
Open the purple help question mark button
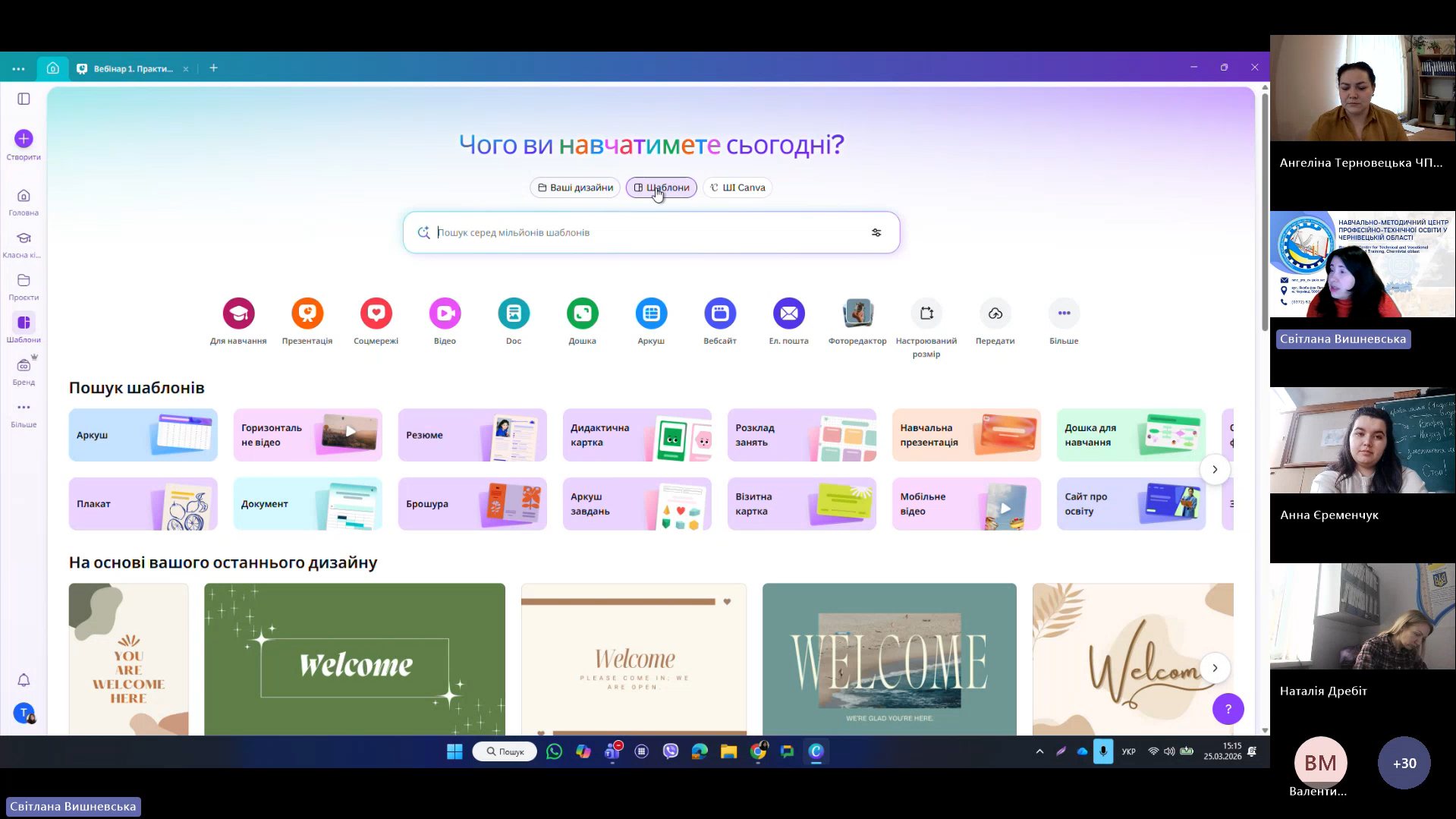click(1228, 709)
